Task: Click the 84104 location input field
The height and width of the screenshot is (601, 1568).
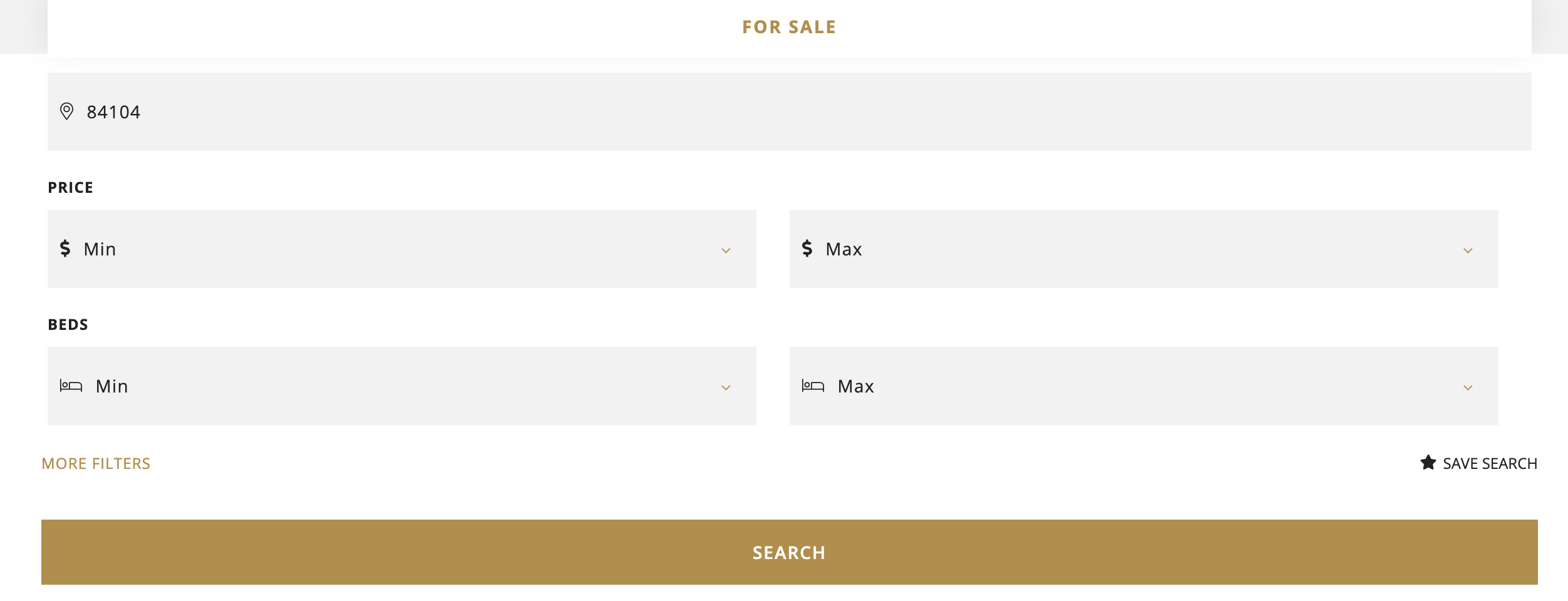Action: [790, 111]
